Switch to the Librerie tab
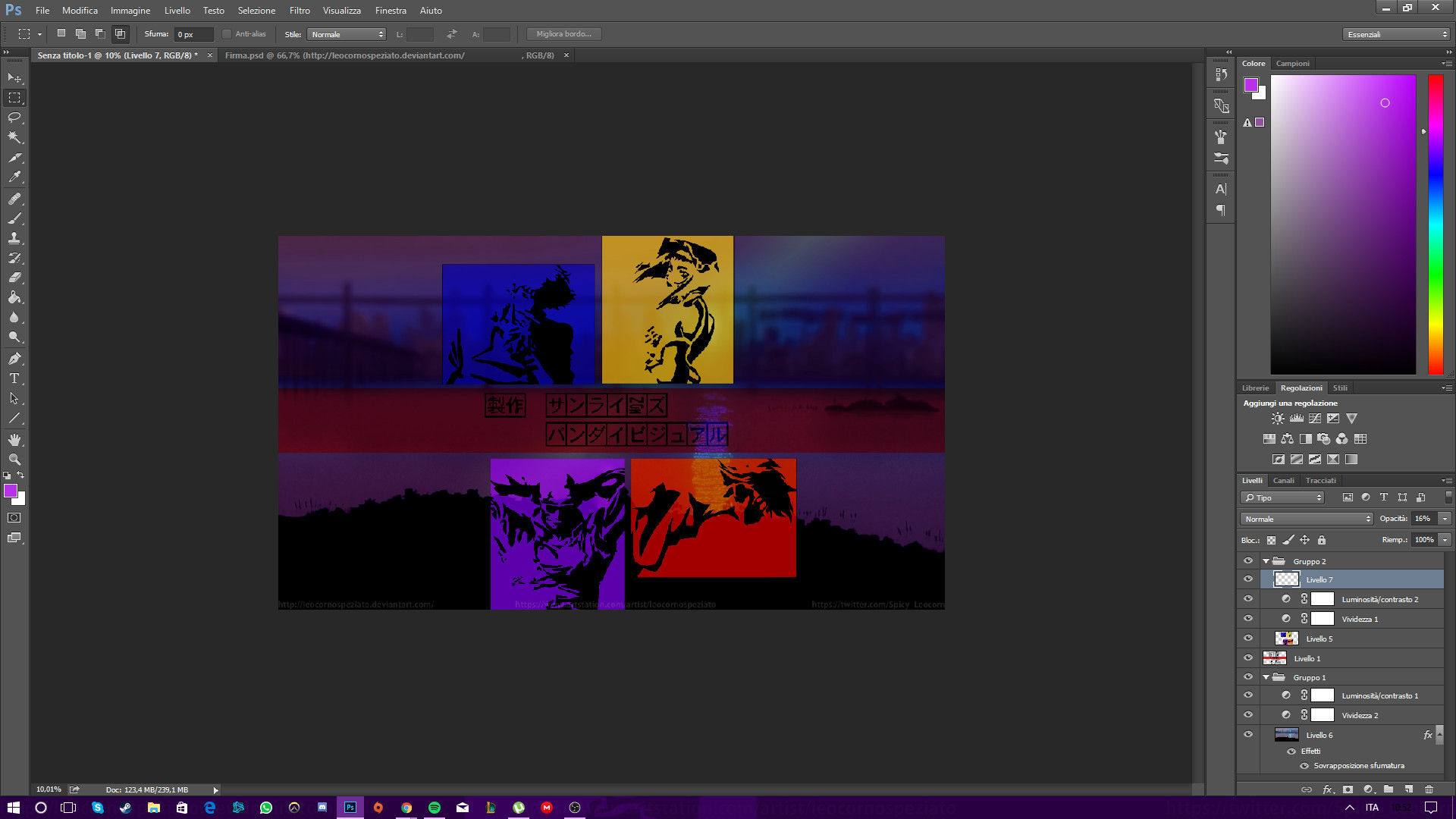 (x=1256, y=388)
